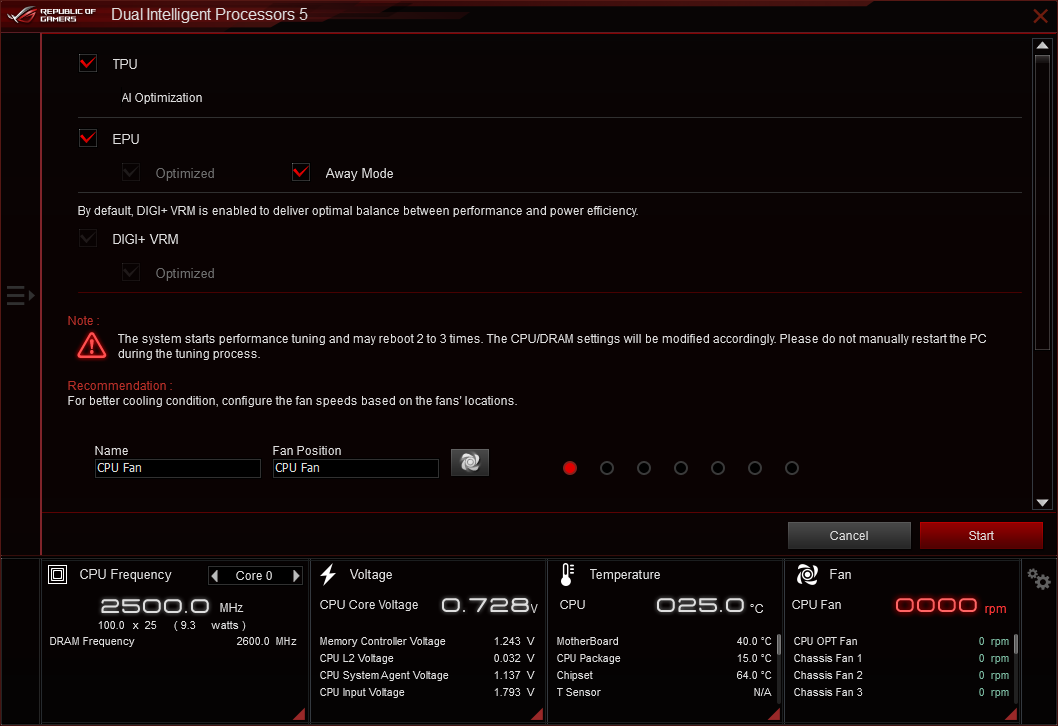Open the settings gear icon

tap(1038, 579)
